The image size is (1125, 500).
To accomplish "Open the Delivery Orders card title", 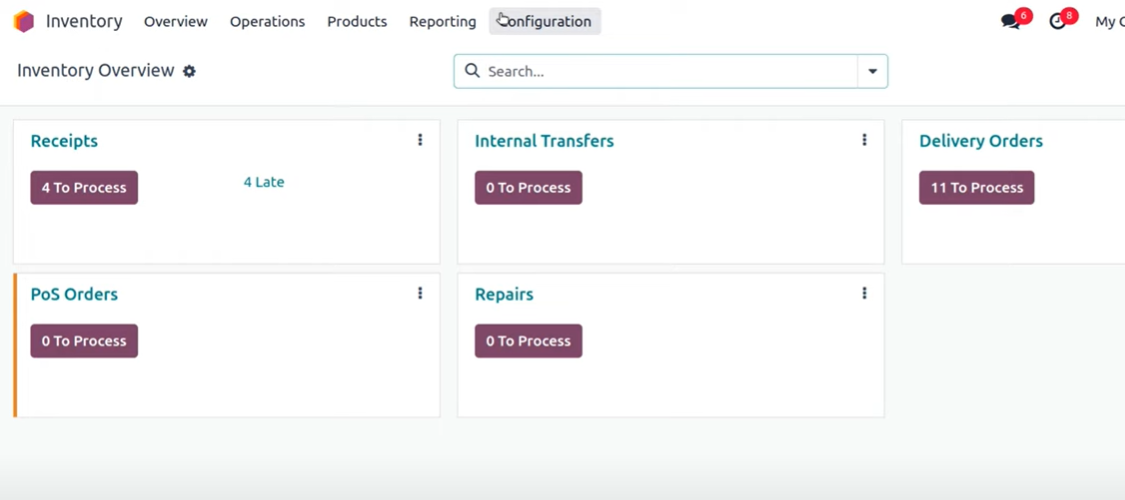I will (981, 141).
